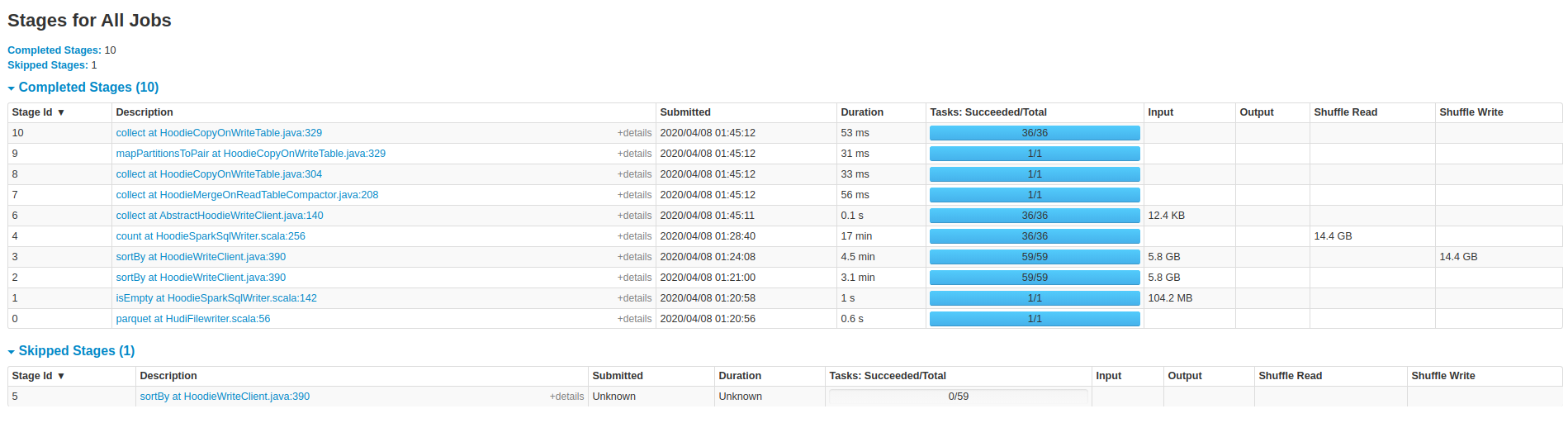Click the Shuffle Read header in skipped table

(1291, 376)
